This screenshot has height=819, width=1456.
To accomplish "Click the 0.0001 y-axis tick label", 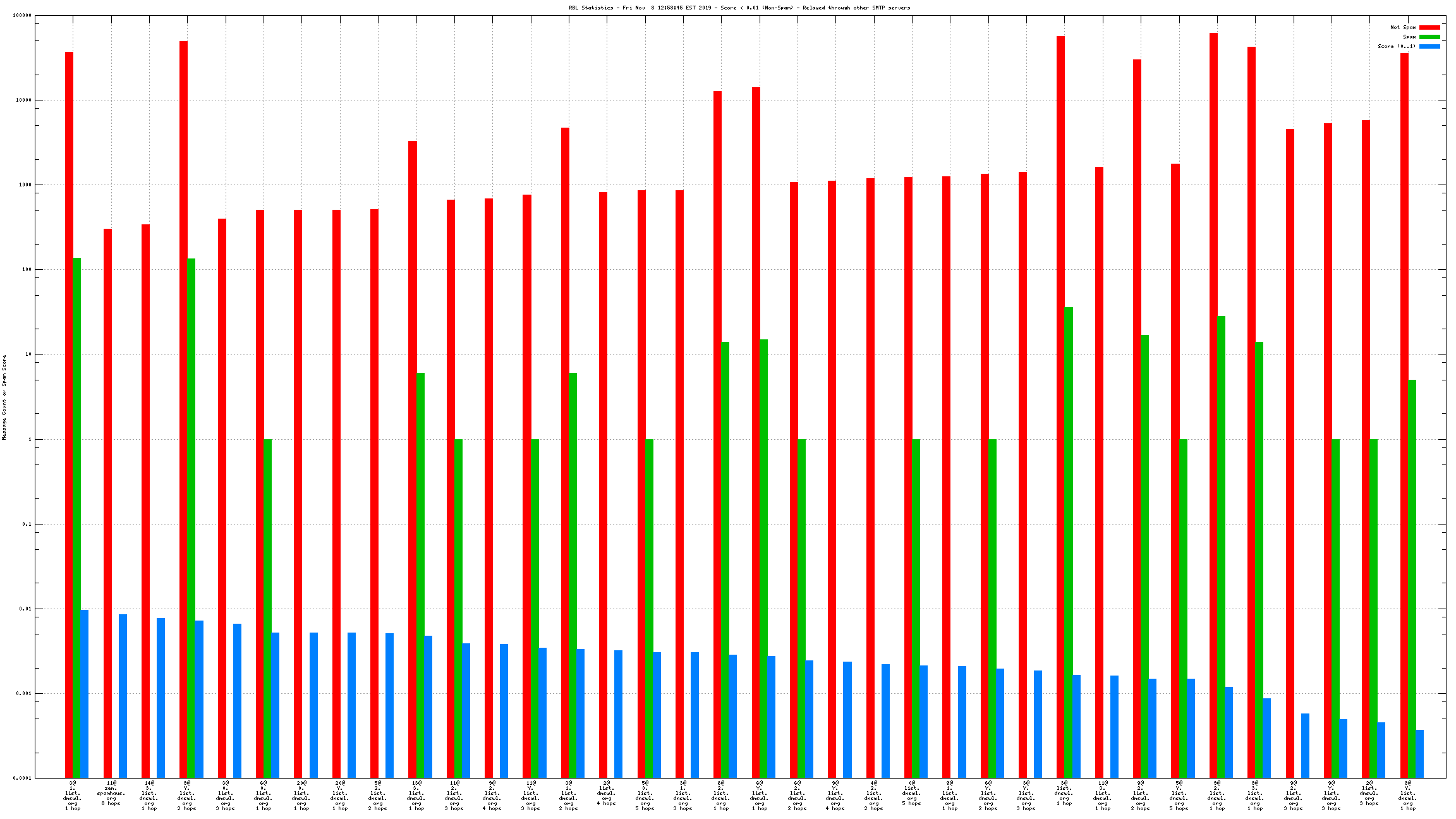I will click(x=21, y=779).
